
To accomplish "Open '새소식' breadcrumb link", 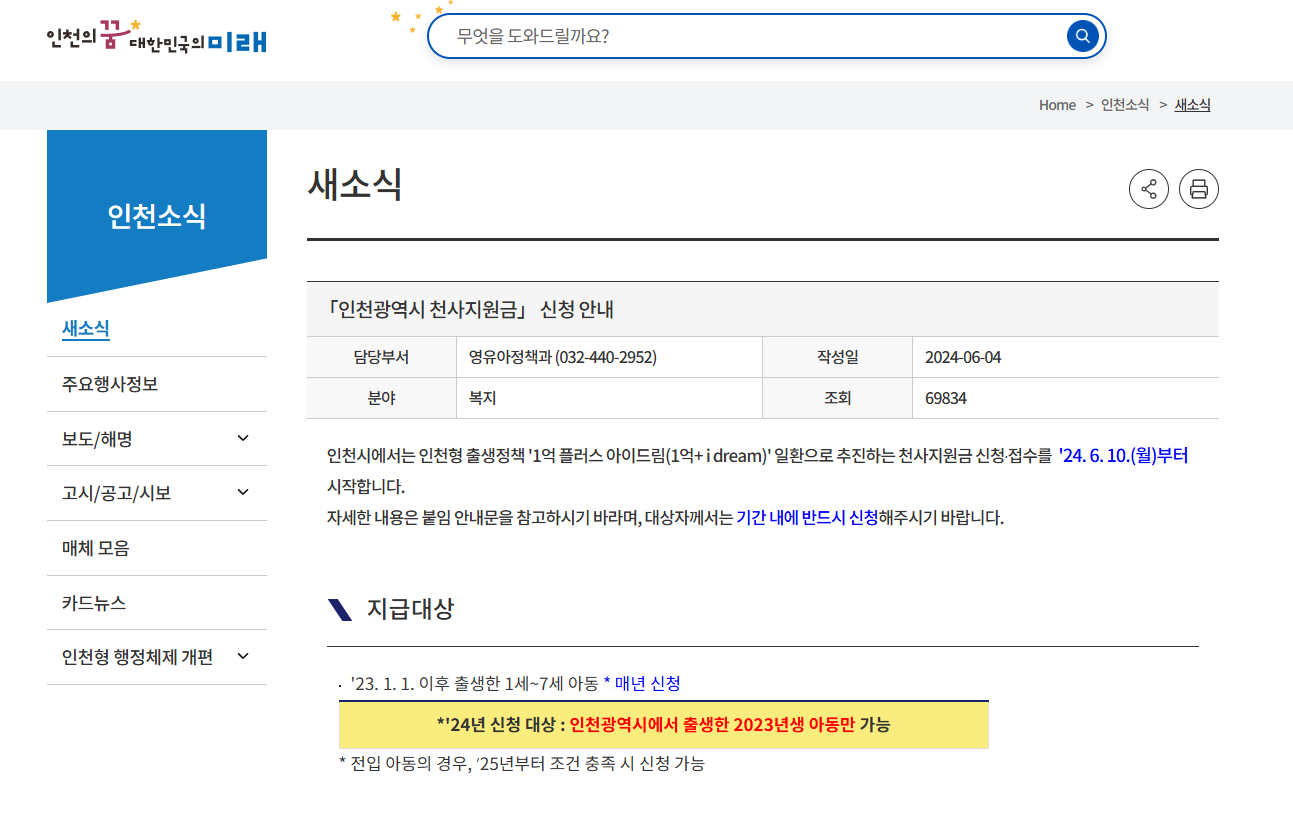I will pyautogui.click(x=1192, y=105).
